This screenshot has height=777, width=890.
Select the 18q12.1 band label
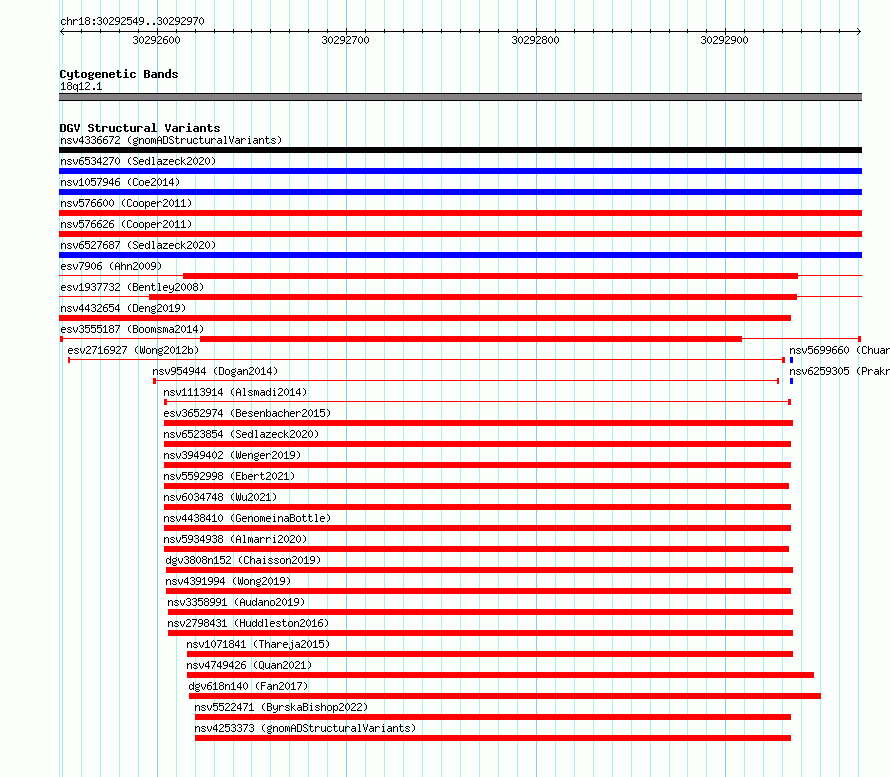81,86
